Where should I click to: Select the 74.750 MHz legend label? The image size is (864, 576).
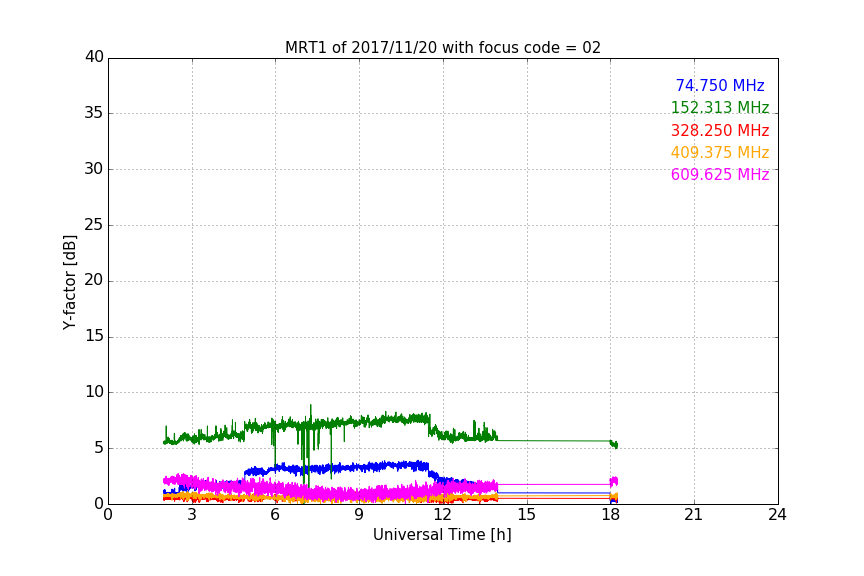tap(720, 85)
